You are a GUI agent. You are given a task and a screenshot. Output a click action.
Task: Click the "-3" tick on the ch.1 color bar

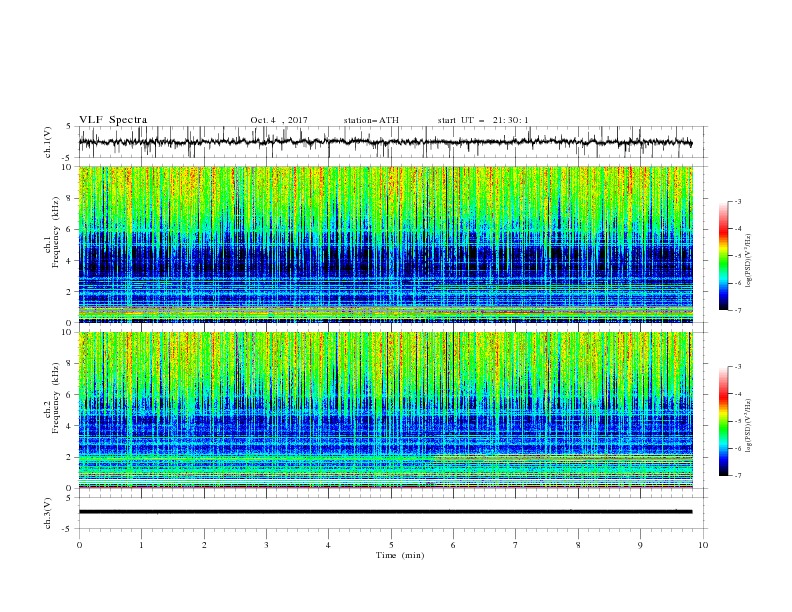[737, 201]
